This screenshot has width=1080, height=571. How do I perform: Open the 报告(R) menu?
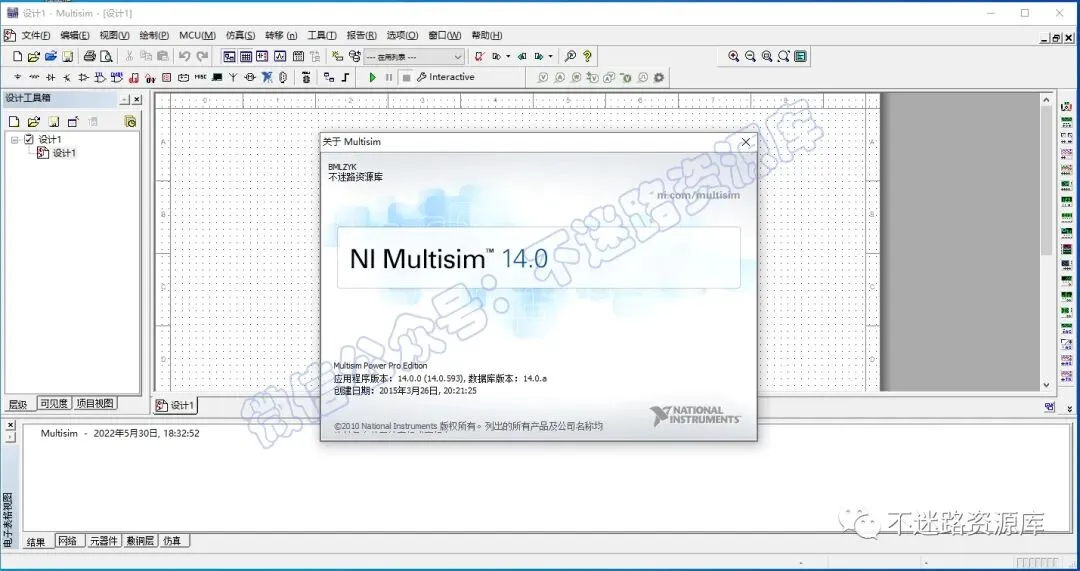click(362, 35)
